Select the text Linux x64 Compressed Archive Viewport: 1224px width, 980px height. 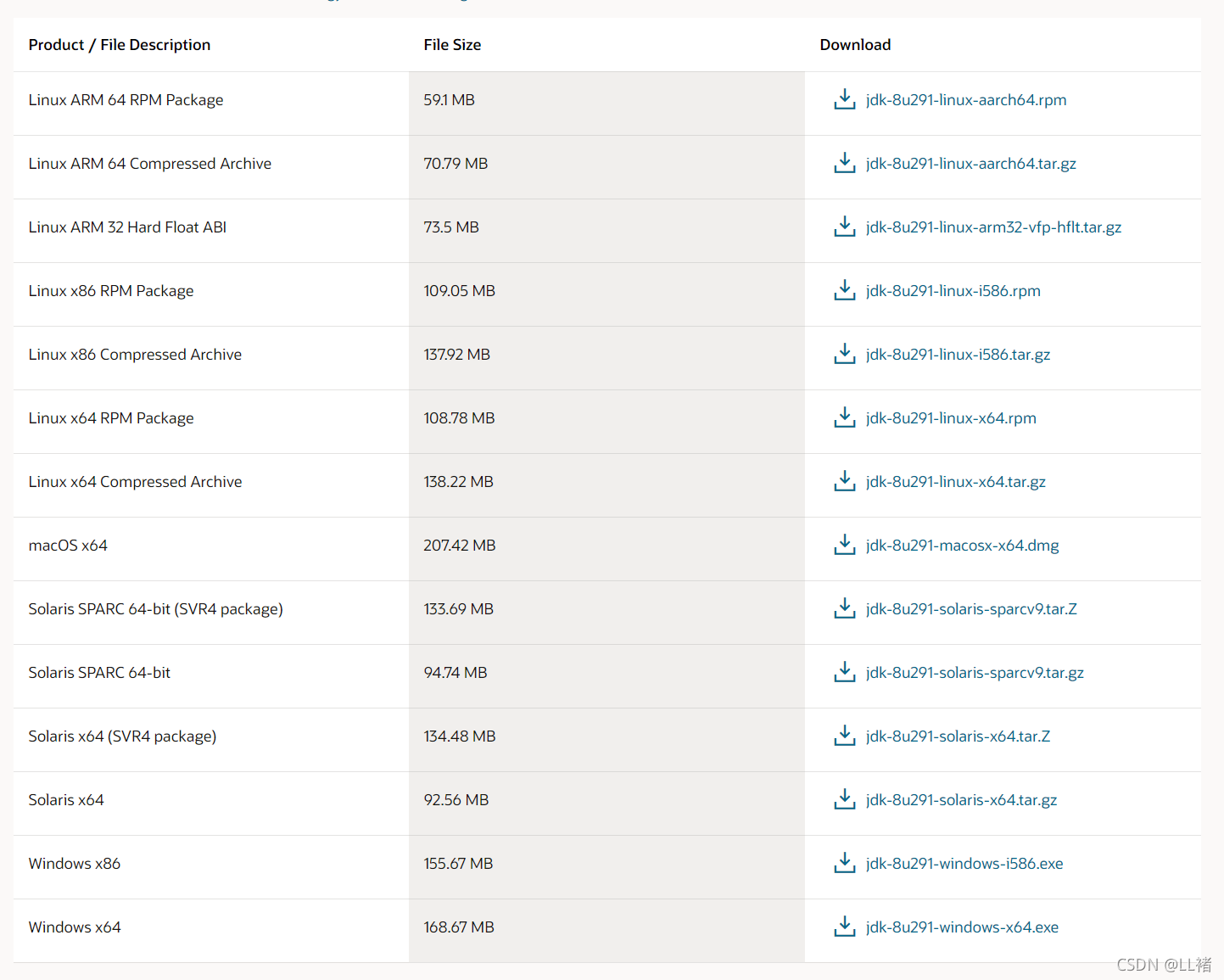coord(135,482)
